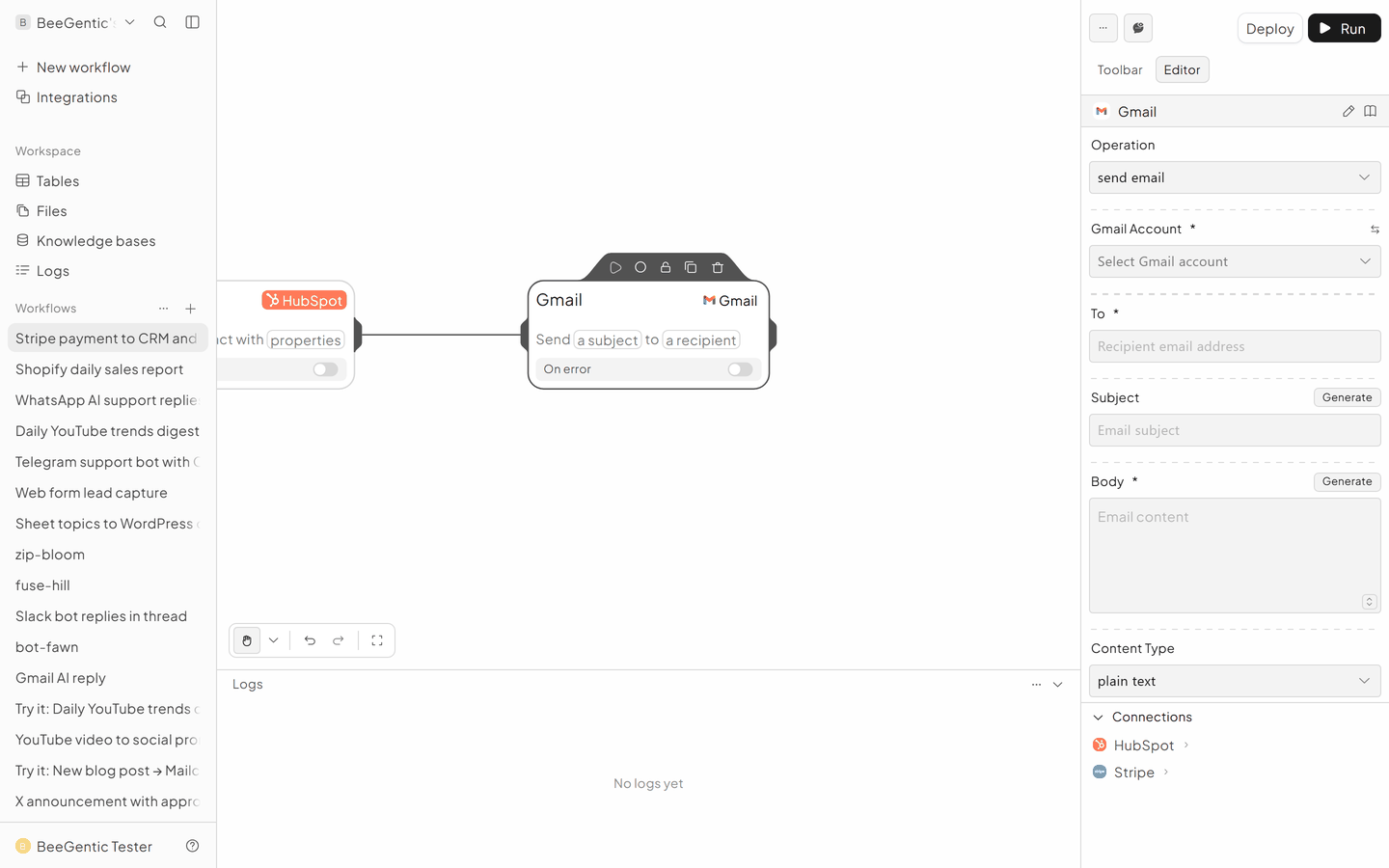Open the Tables workspace page
The height and width of the screenshot is (868, 1389).
(x=108, y=181)
